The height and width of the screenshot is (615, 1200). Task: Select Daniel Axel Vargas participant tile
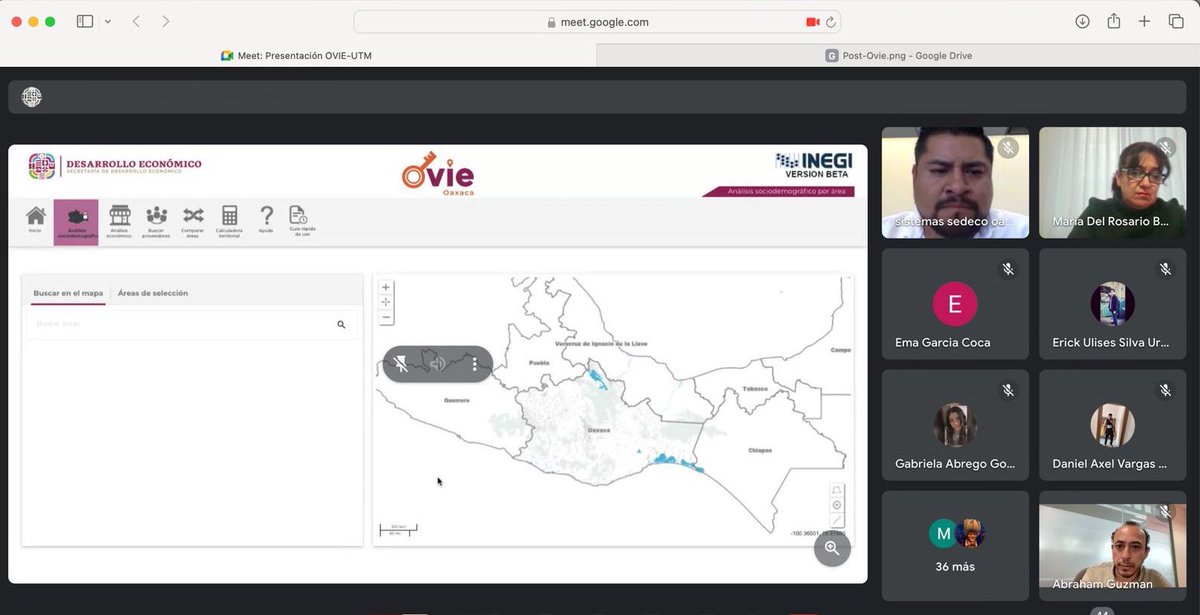pos(1113,425)
